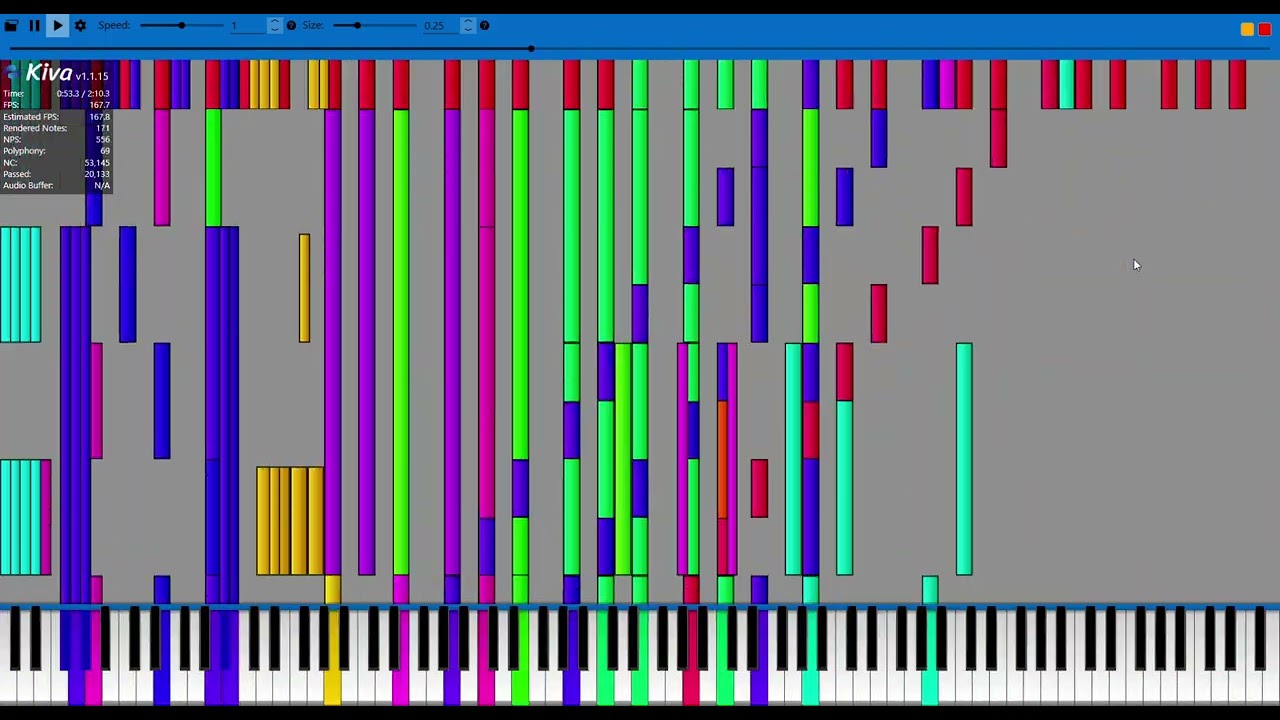The image size is (1280, 720).
Task: Open the Size help question mark
Action: tap(484, 26)
